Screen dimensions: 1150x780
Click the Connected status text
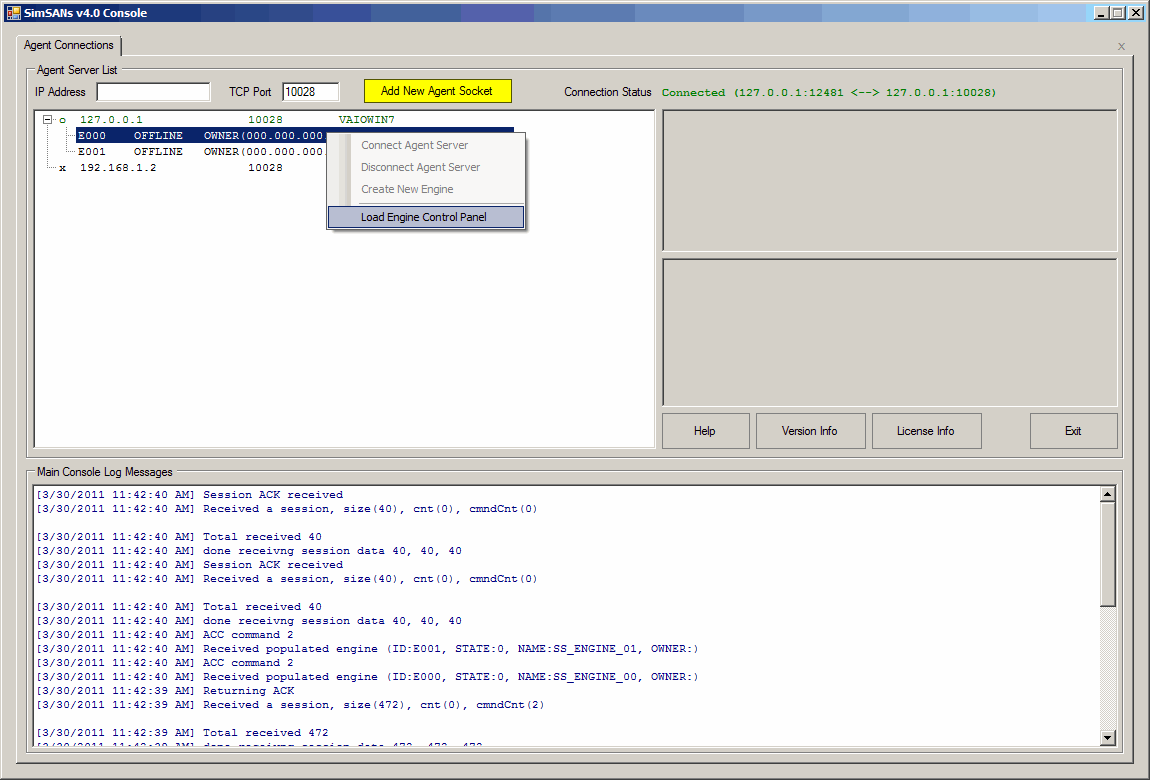point(829,92)
